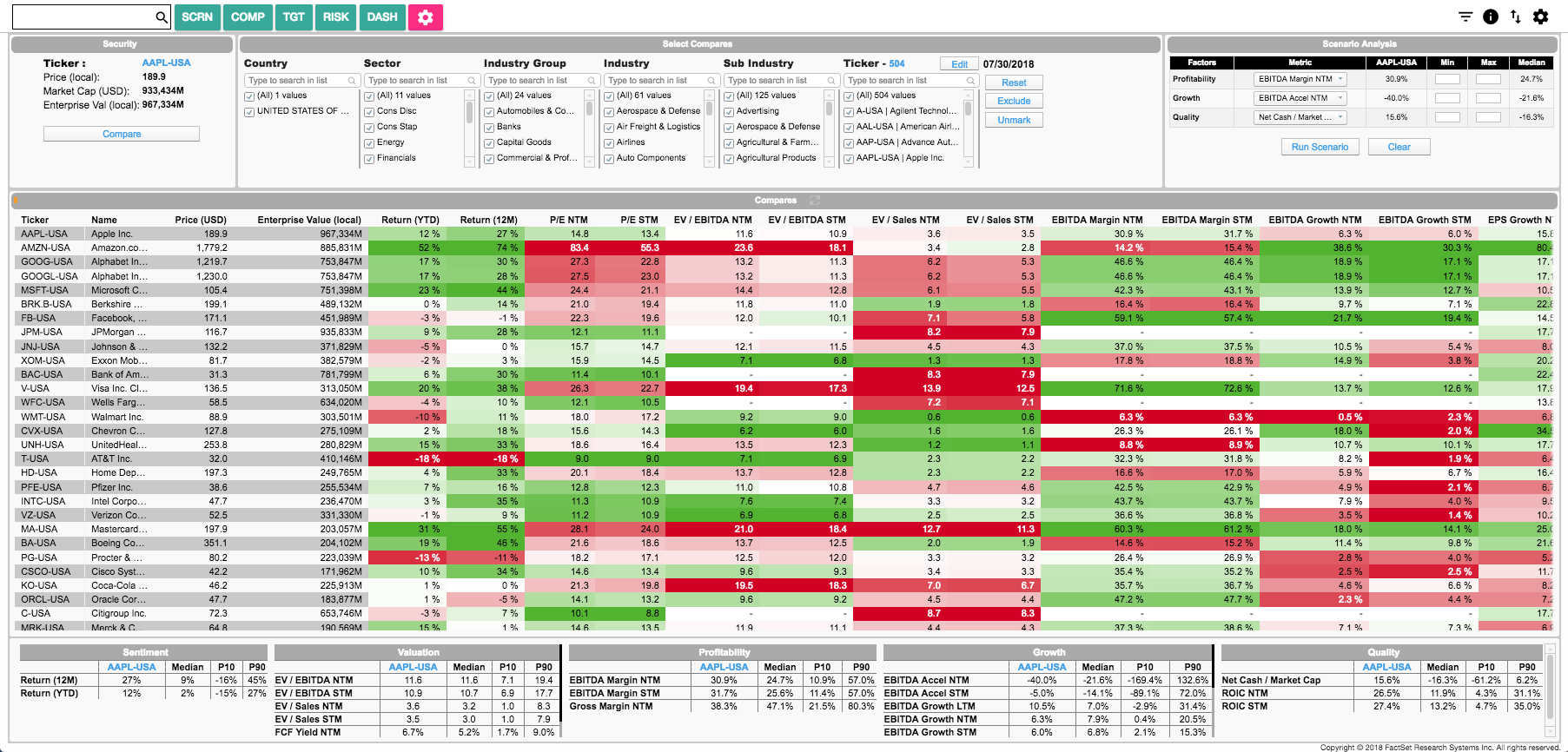Toggle Country (All) 1 values checkbox
The image size is (1568, 752).
tap(249, 96)
